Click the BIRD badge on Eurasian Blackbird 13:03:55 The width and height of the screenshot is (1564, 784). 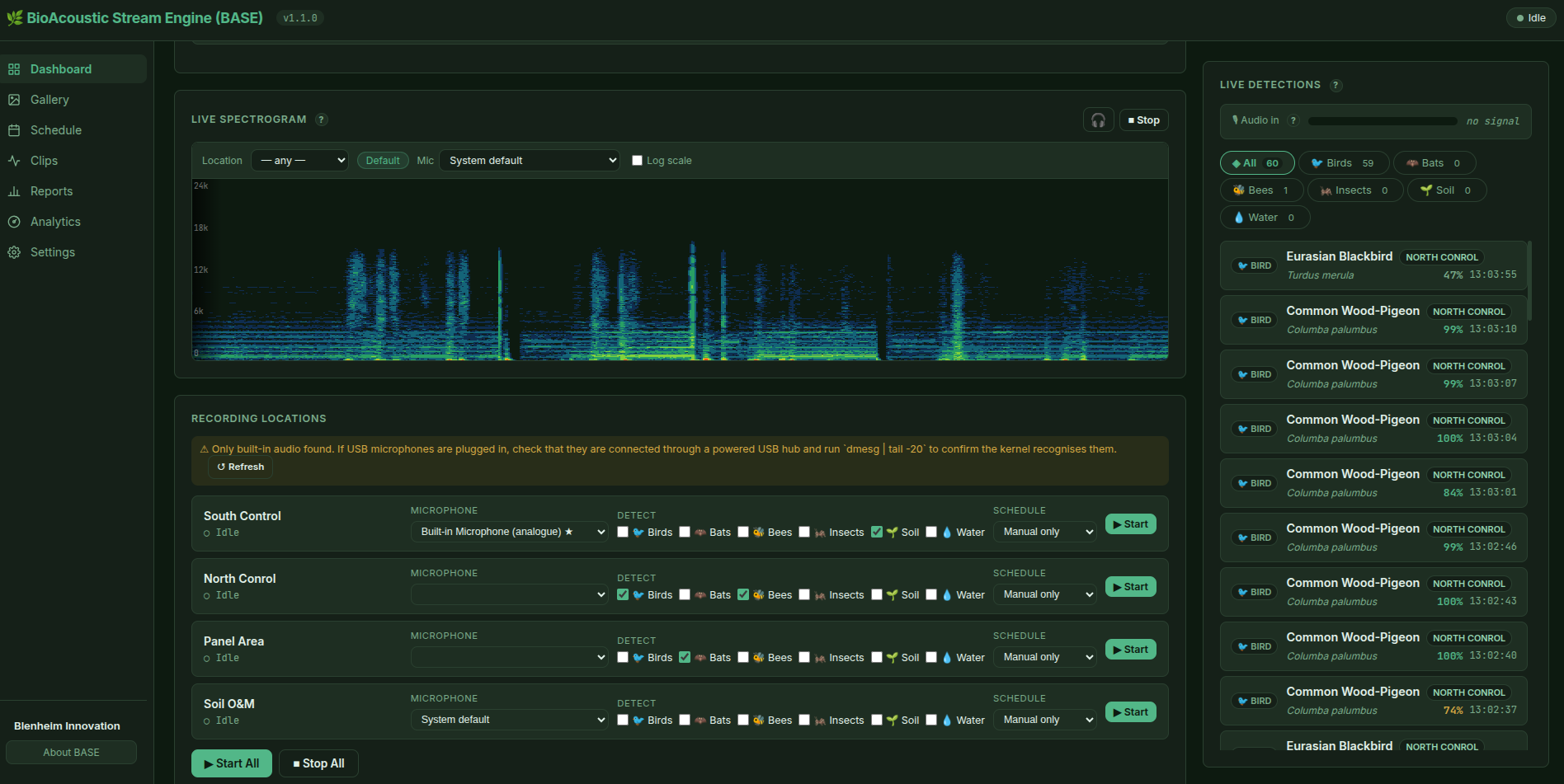coord(1254,265)
